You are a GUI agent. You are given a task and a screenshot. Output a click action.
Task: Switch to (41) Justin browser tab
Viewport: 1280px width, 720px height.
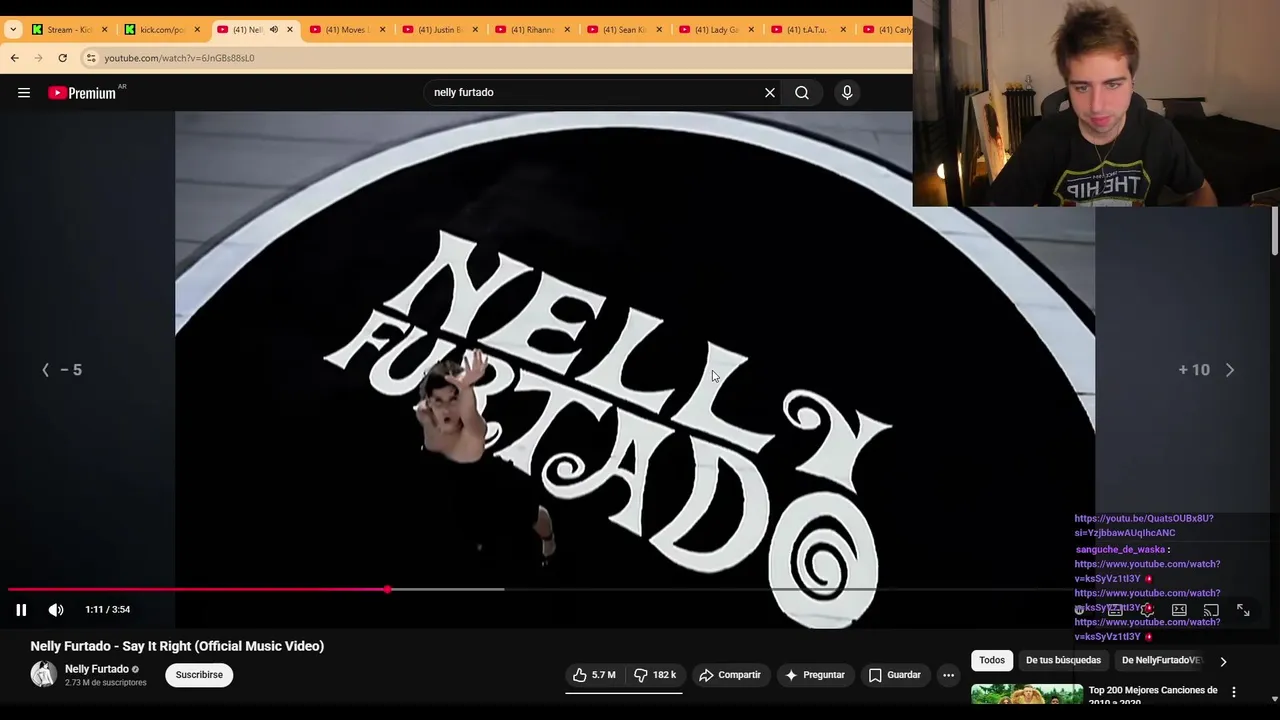pos(439,29)
